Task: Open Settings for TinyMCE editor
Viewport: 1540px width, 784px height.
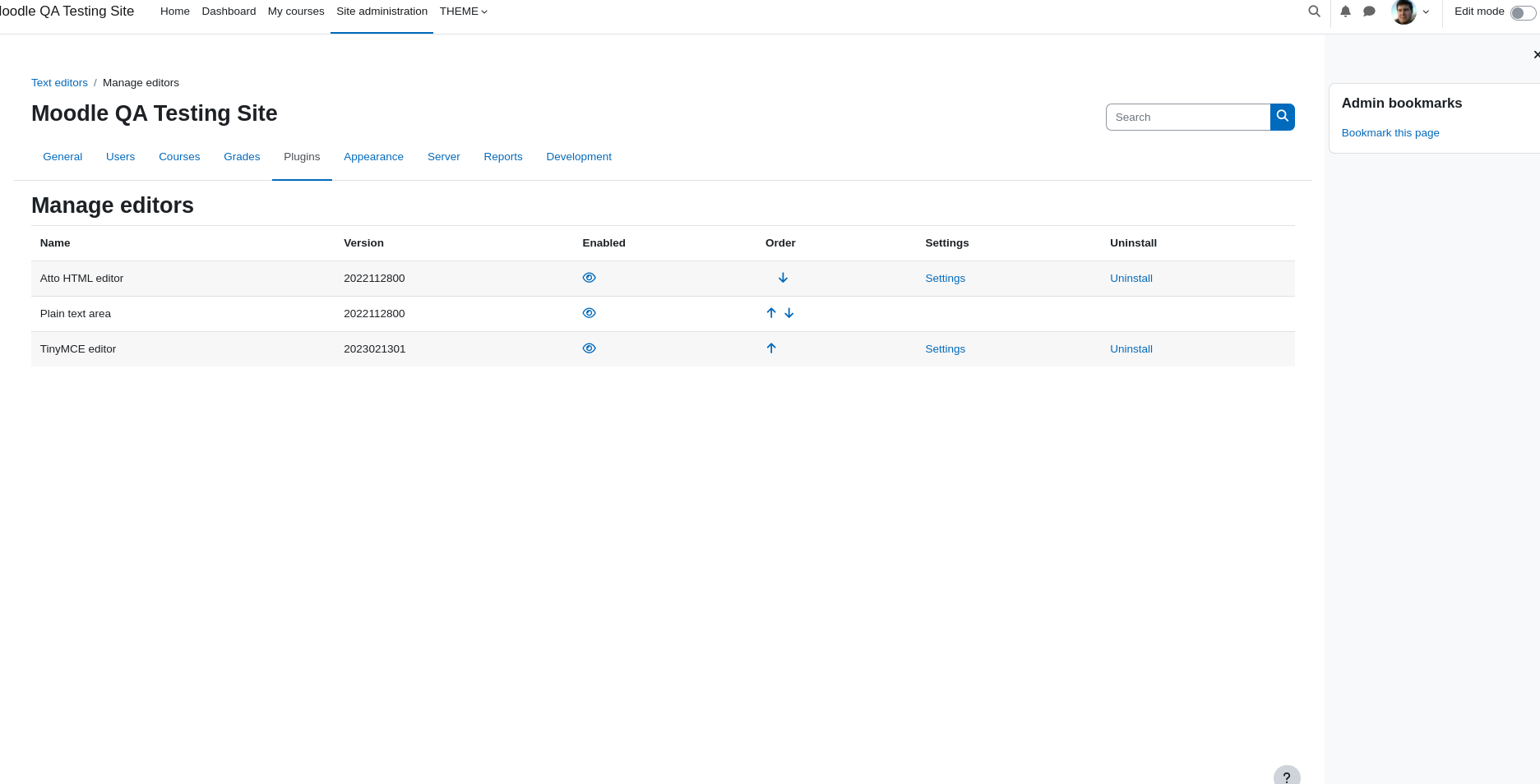Action: coord(945,349)
